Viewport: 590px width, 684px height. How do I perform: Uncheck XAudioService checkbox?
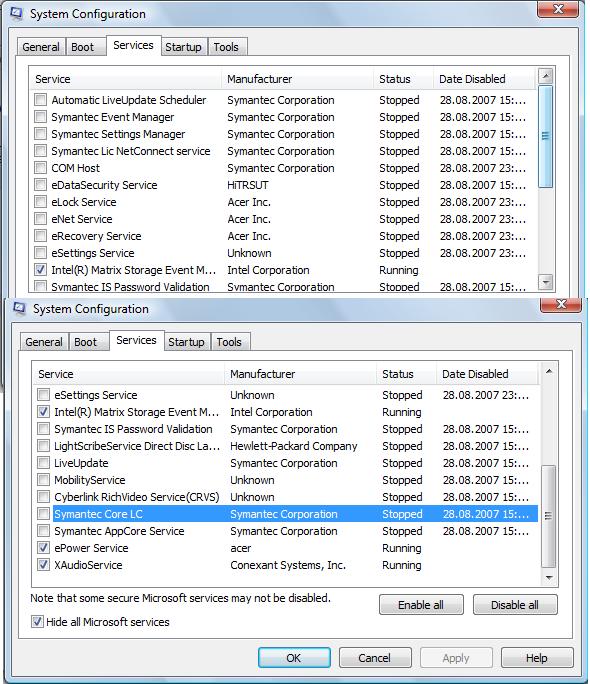tap(44, 564)
